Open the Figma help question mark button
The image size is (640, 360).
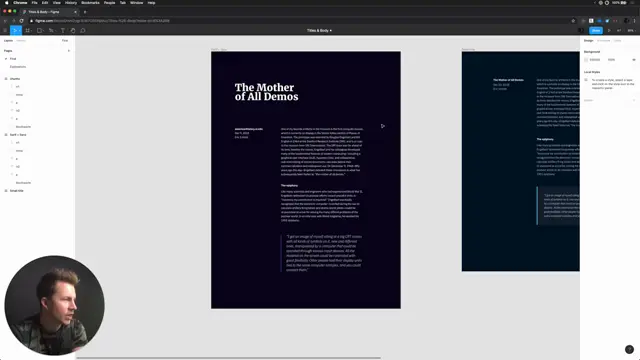[629, 349]
